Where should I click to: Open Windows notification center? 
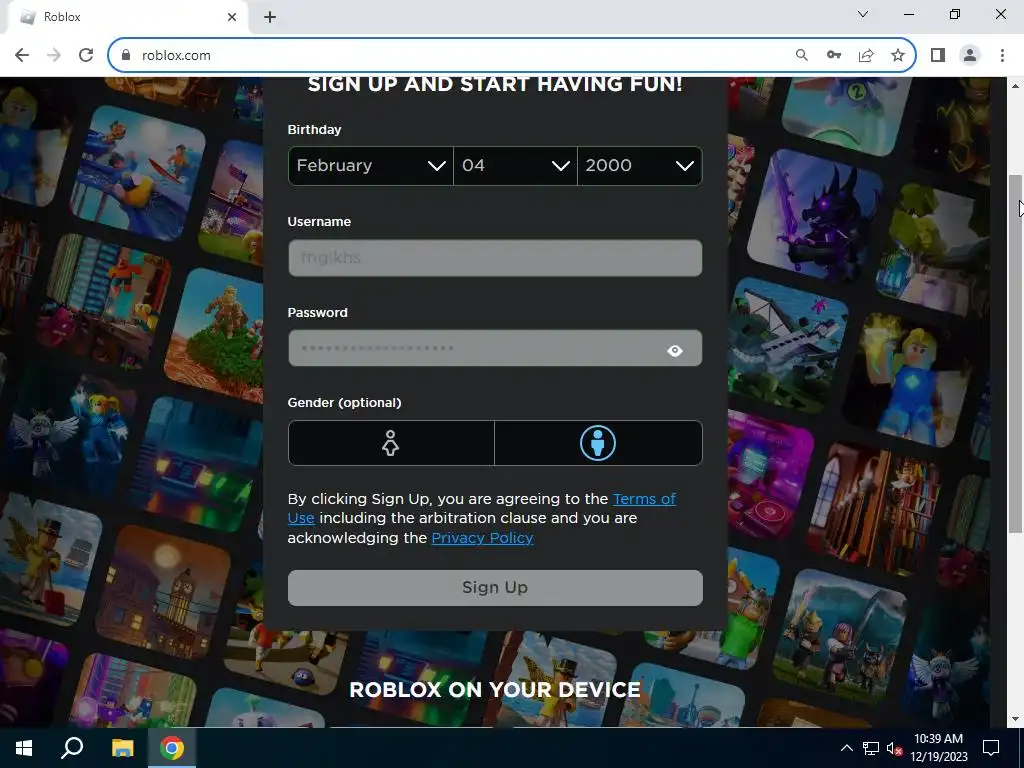point(991,748)
